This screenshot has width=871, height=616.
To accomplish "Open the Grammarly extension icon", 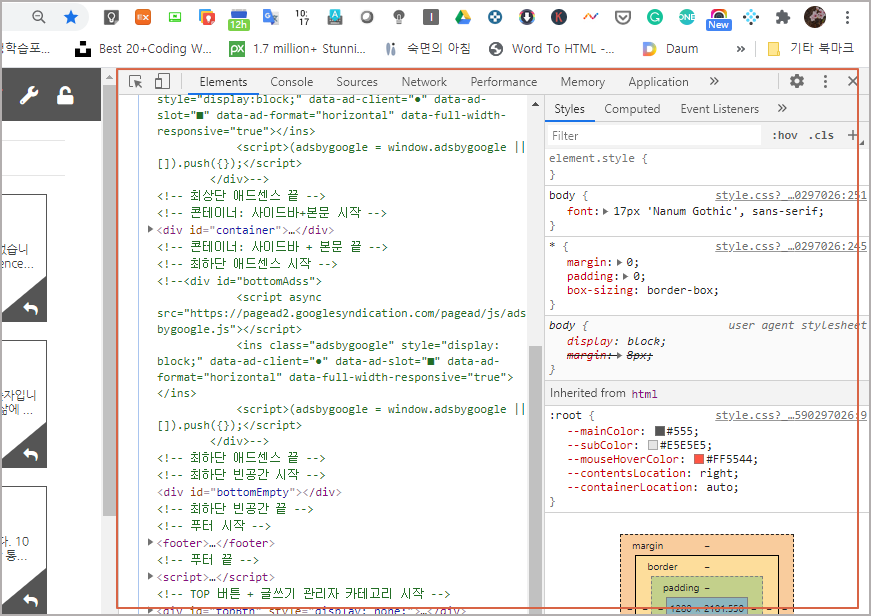I will tap(655, 17).
